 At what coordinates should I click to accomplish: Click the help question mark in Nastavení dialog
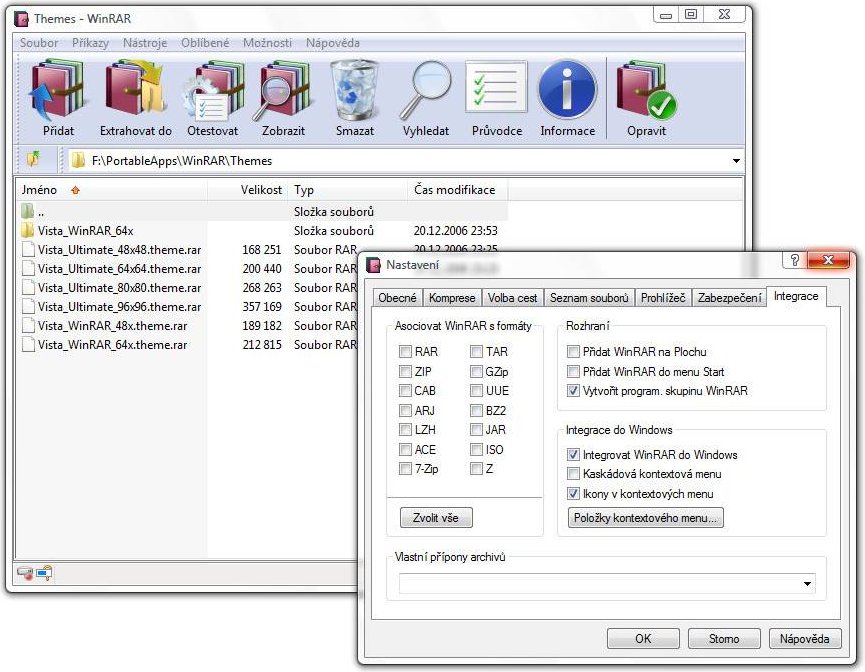point(795,260)
